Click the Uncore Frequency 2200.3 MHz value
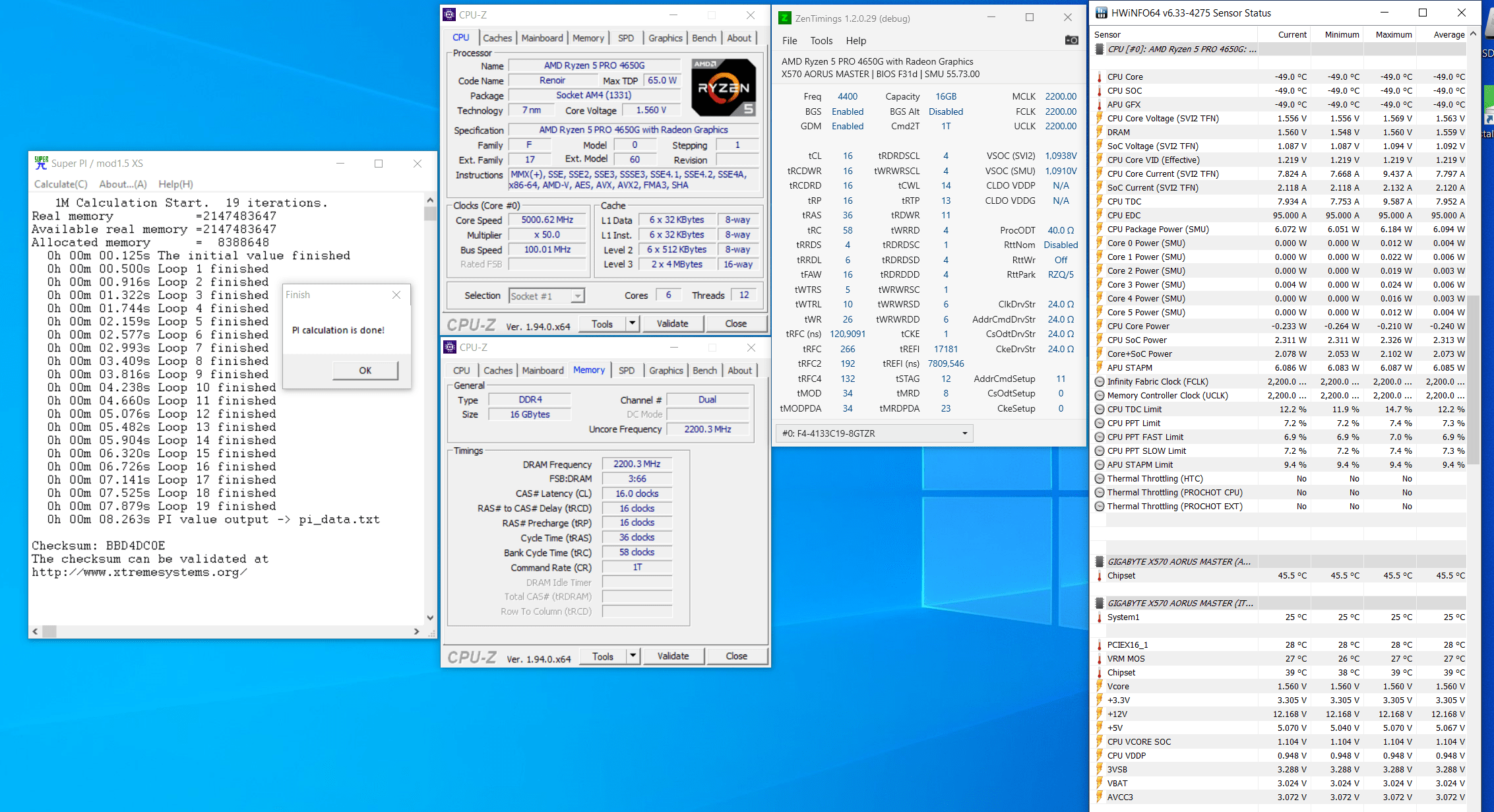The width and height of the screenshot is (1494, 812). (x=707, y=429)
